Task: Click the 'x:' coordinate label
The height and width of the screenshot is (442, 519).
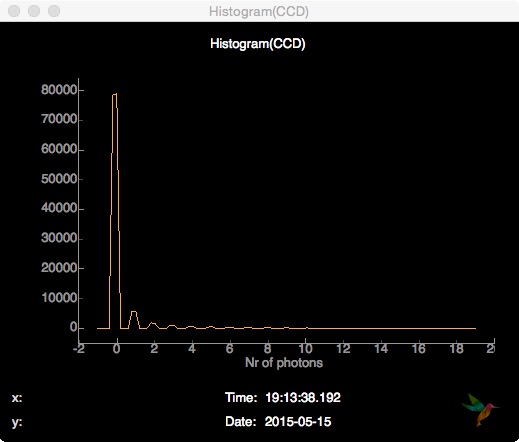Action: point(17,398)
